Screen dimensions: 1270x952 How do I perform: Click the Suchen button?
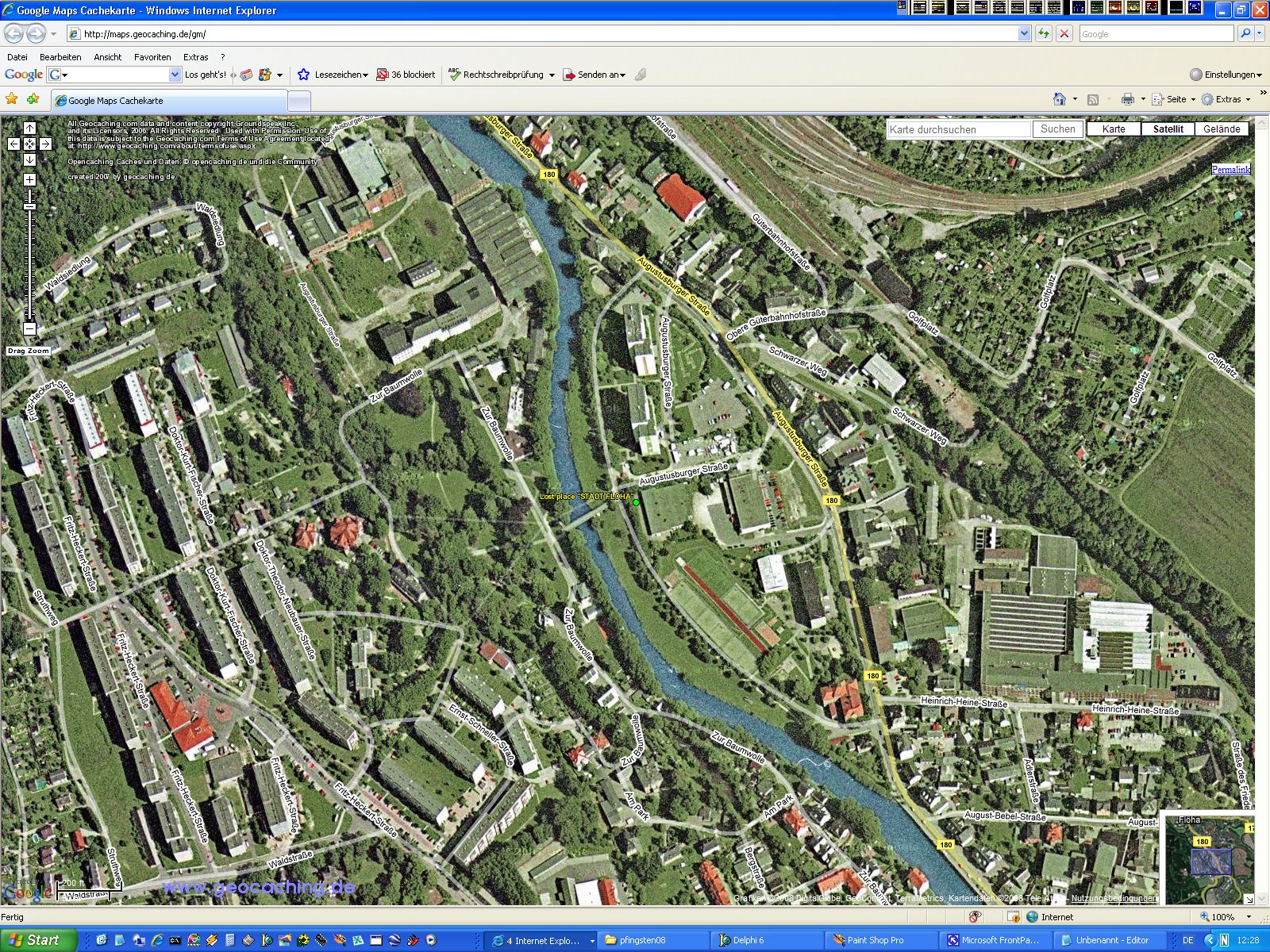pos(1057,129)
